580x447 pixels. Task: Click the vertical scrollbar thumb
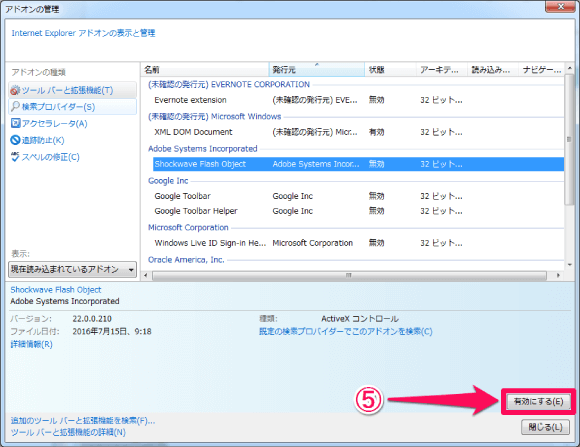[x=569, y=139]
